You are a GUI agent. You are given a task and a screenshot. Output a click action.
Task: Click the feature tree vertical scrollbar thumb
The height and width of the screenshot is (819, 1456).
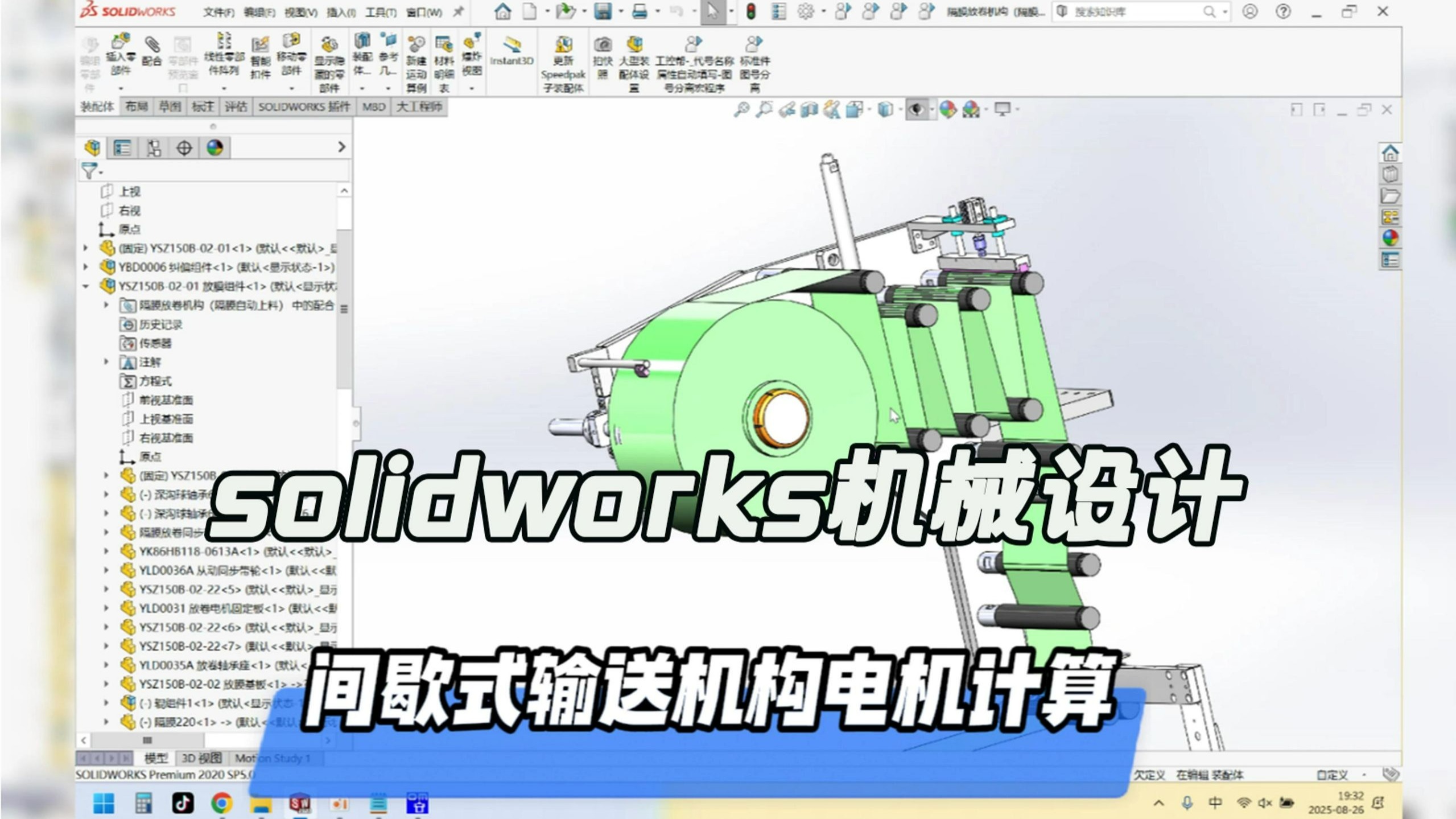tap(344, 309)
